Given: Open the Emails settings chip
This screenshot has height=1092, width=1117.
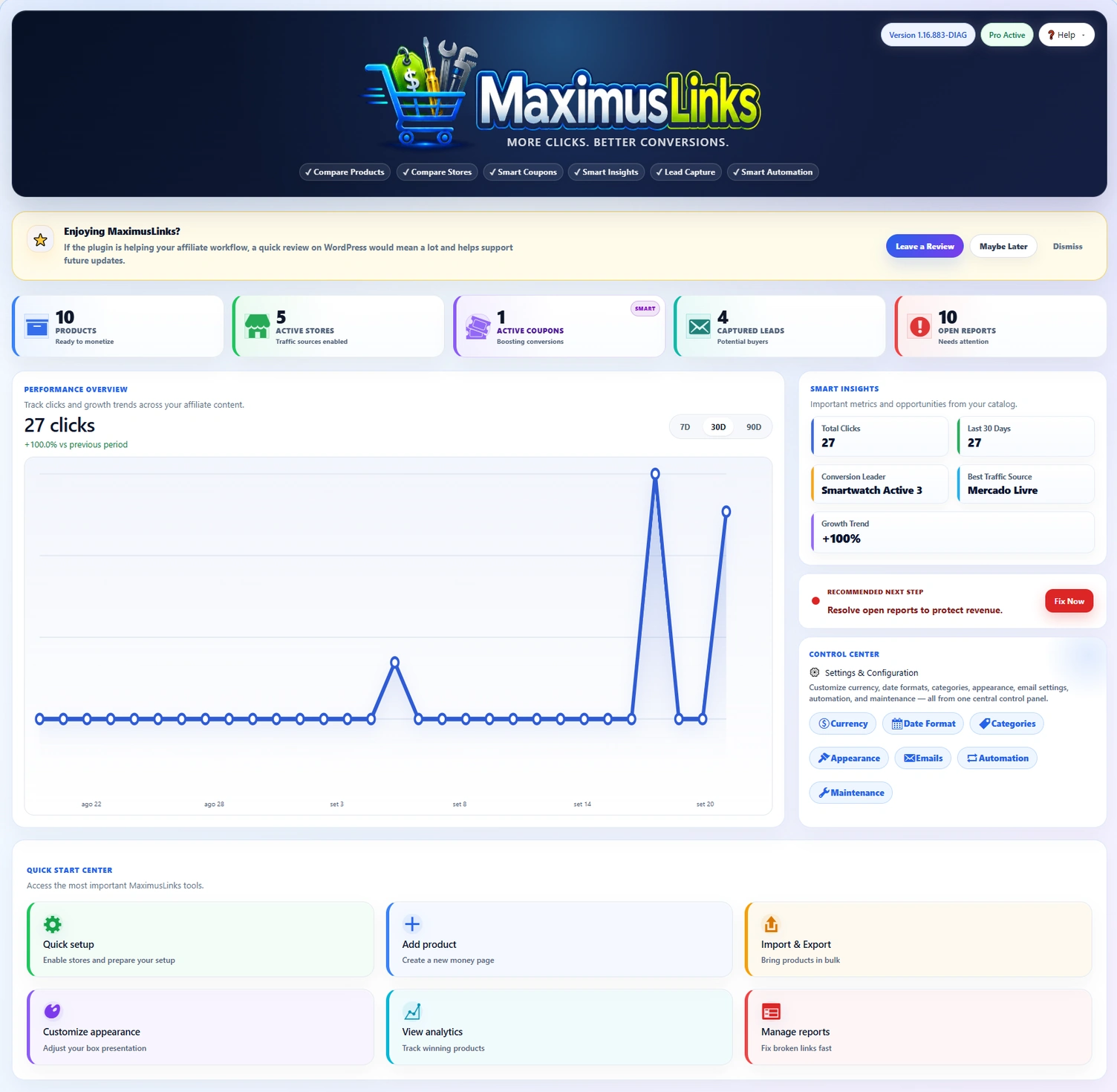Looking at the screenshot, I should [x=923, y=758].
